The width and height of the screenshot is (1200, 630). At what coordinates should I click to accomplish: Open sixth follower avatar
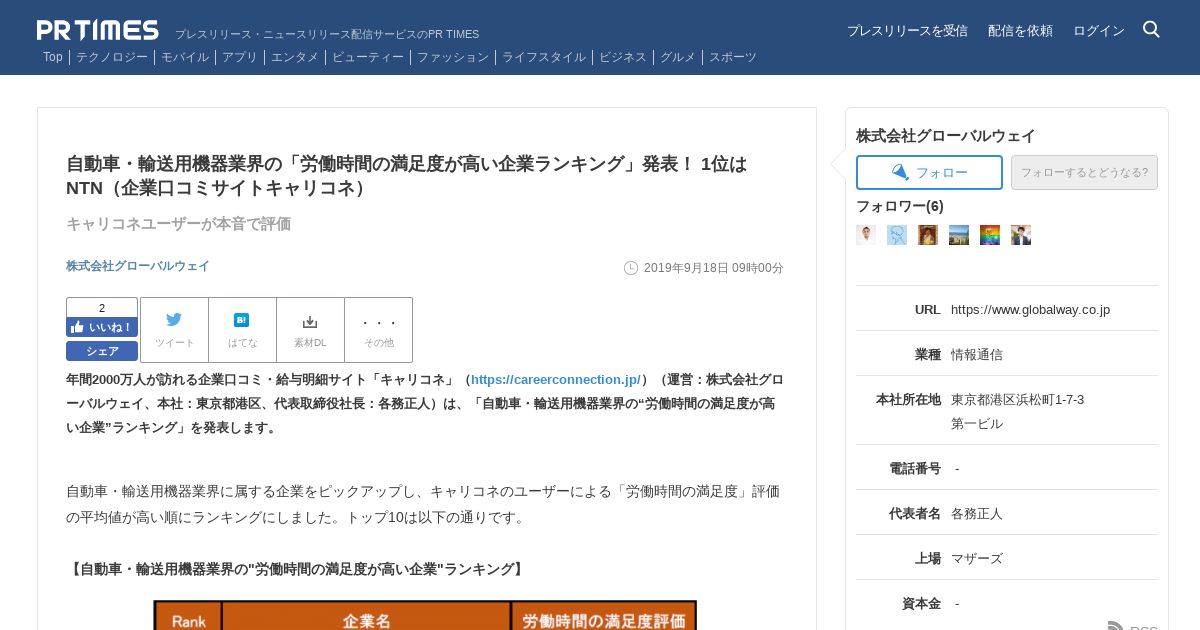click(1021, 235)
